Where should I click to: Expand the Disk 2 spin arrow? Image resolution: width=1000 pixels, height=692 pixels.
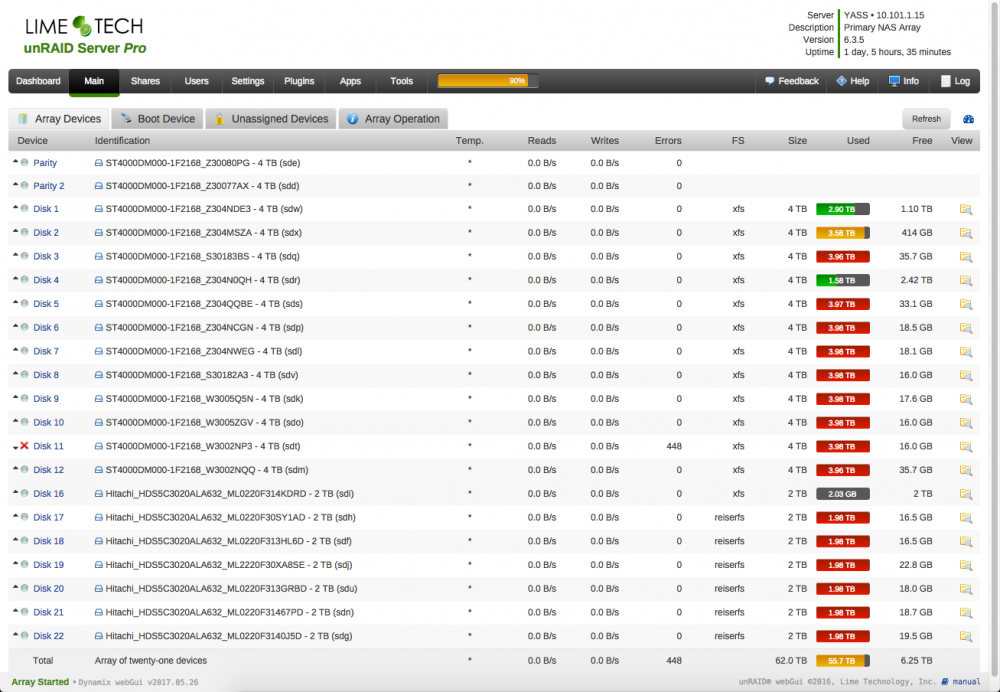point(15,232)
